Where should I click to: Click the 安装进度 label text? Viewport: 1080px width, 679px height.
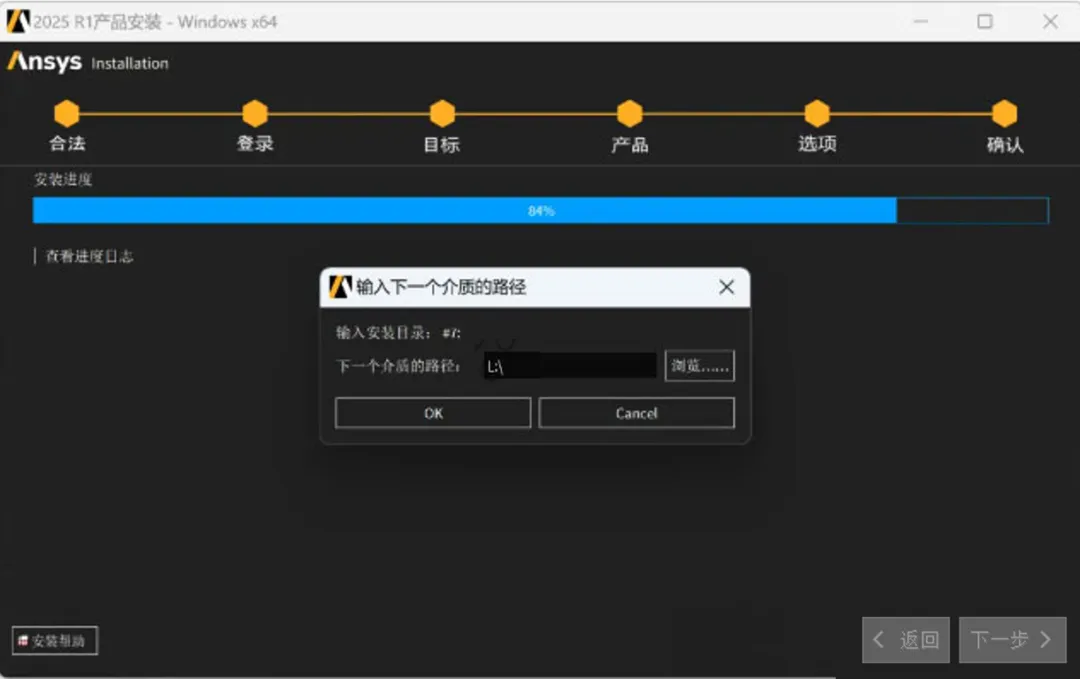click(x=63, y=180)
